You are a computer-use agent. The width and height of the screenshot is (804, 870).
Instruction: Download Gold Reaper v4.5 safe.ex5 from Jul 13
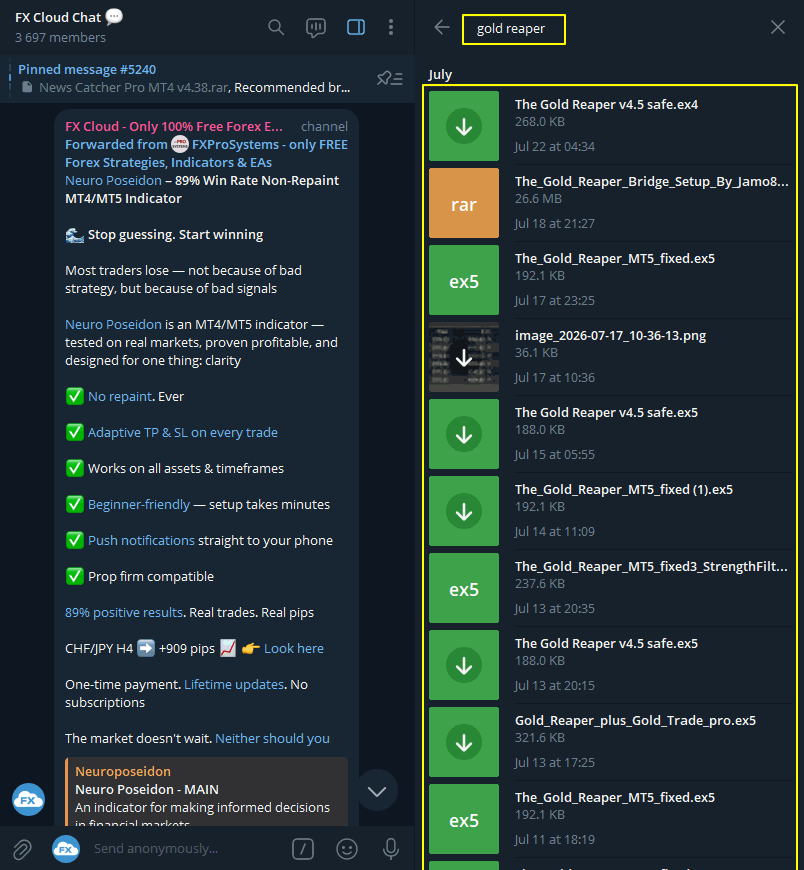464,665
